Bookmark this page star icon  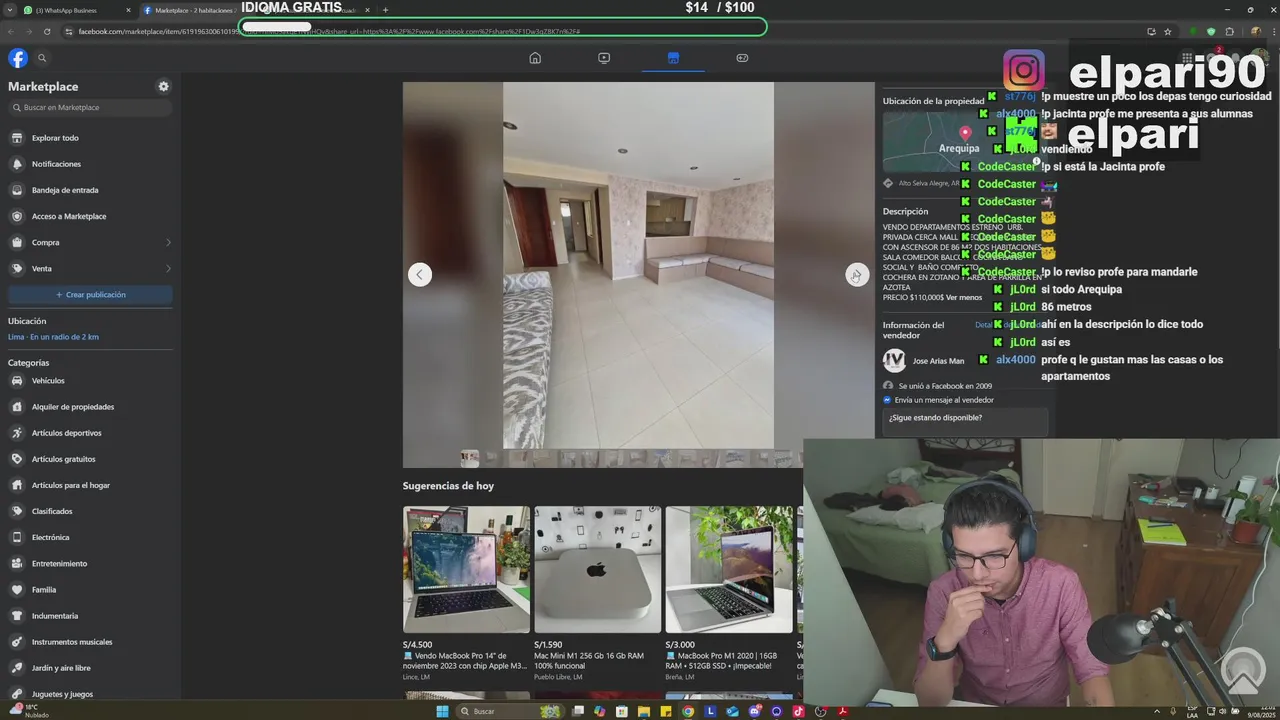[x=1167, y=31]
